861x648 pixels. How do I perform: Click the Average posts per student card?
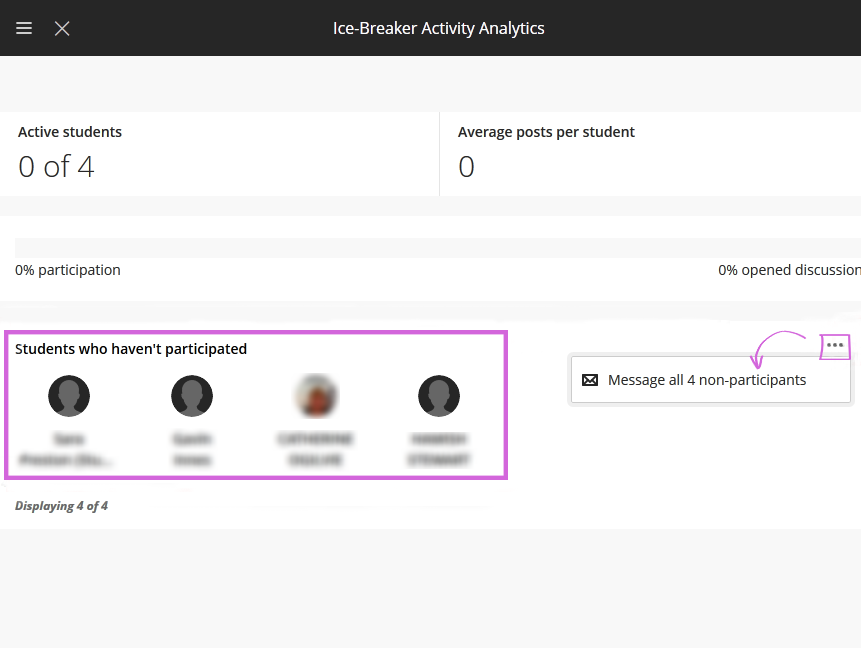point(650,154)
